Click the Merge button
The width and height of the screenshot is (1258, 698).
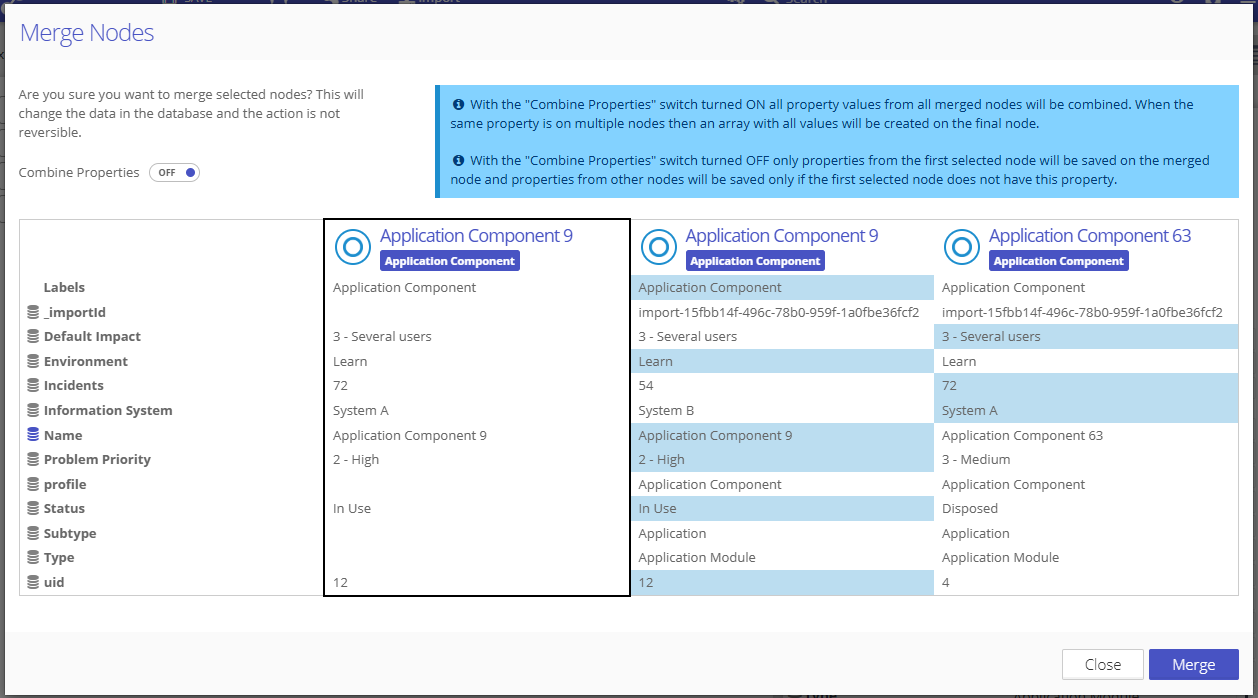pos(1193,665)
